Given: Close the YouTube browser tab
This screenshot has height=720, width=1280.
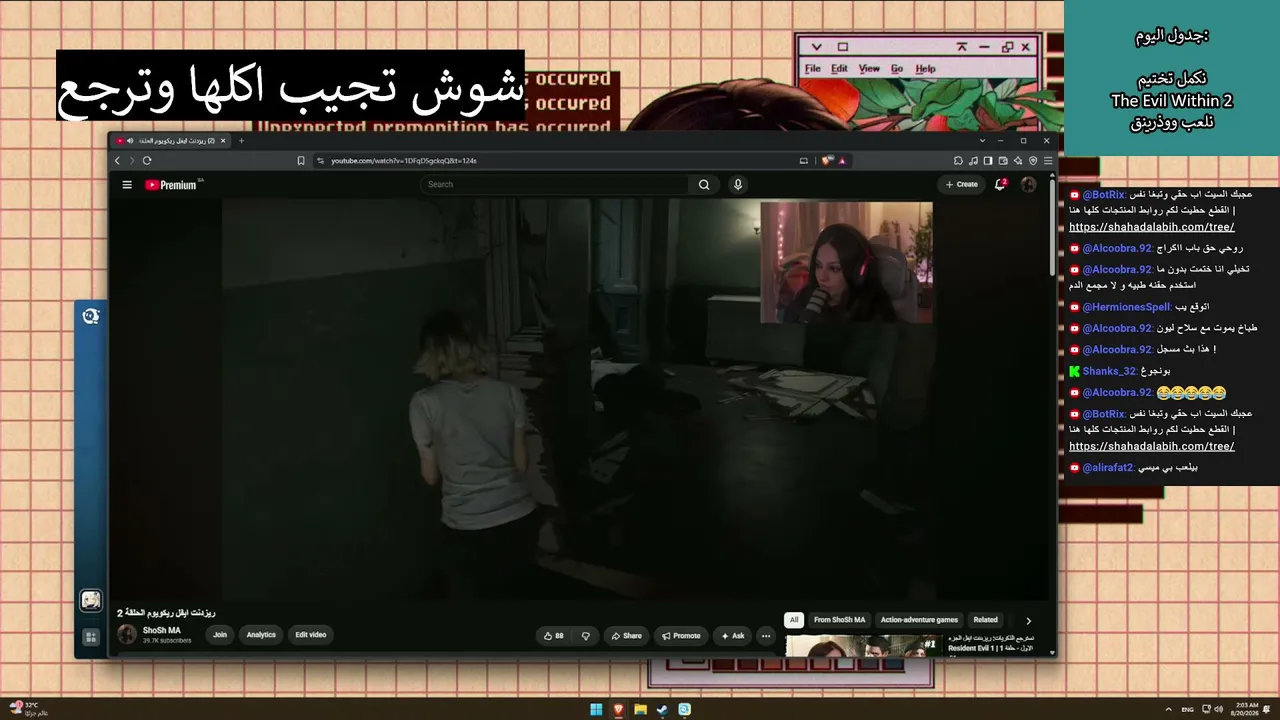Looking at the screenshot, I should pyautogui.click(x=223, y=141).
